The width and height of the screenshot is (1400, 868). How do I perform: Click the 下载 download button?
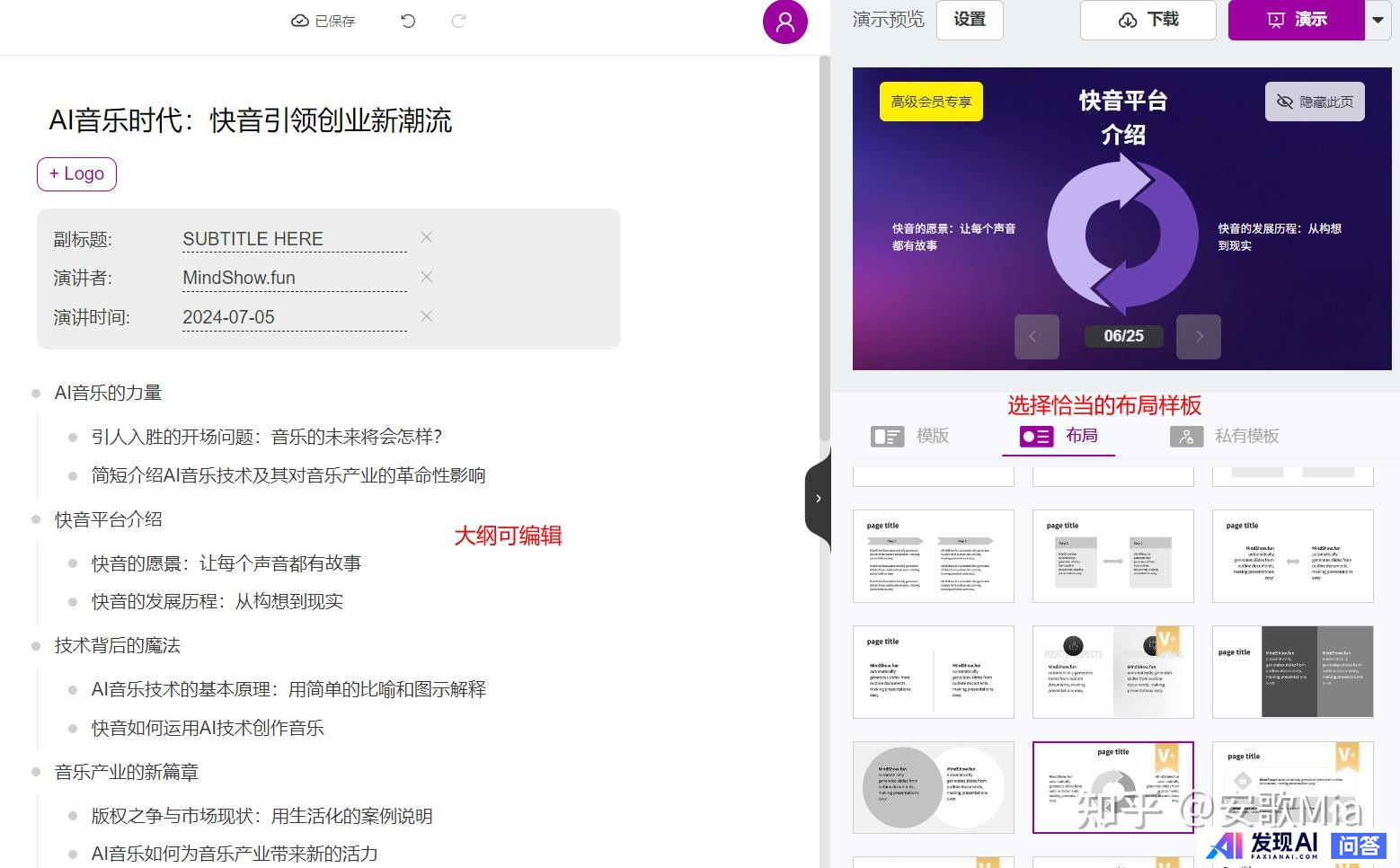[1147, 20]
